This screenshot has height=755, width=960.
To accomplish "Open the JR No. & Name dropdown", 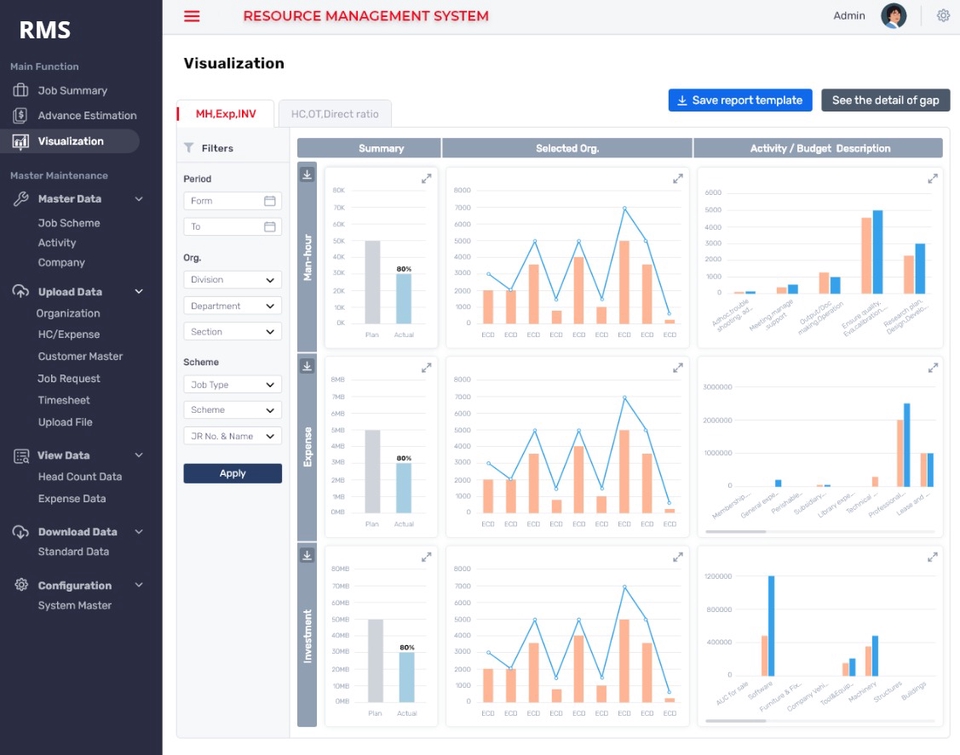I will (x=233, y=436).
